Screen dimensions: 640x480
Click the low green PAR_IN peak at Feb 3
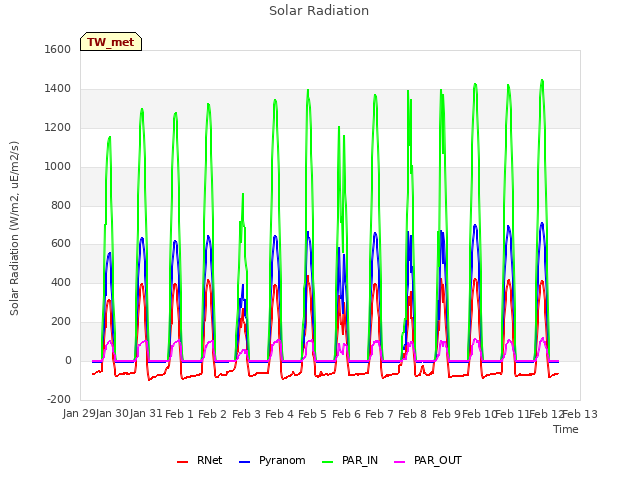pos(243,194)
